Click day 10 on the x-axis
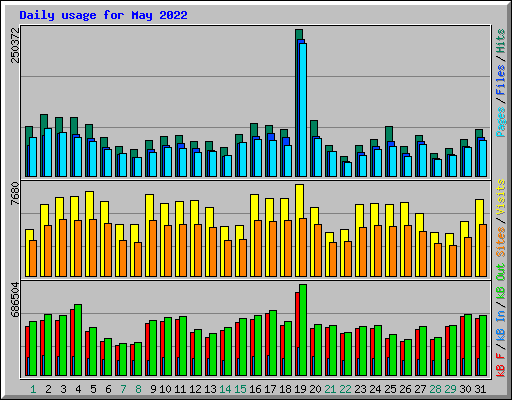Viewport: 512px width, 400px height. 165,389
